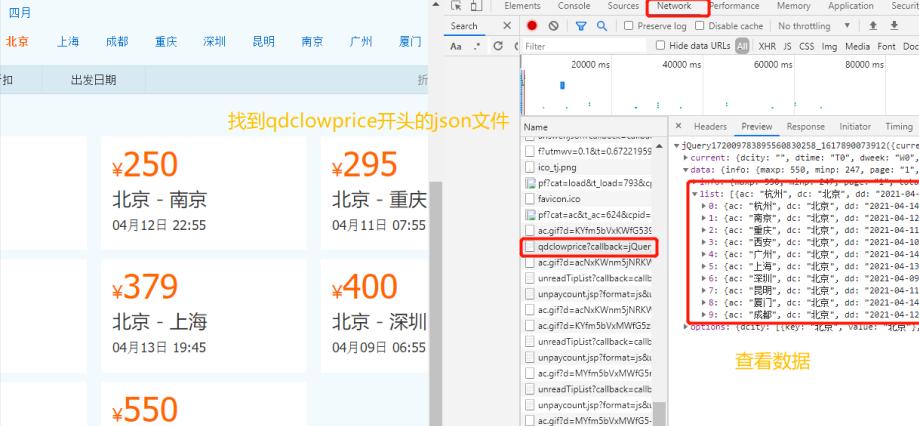Filter requests by XHR
Image resolution: width=919 pixels, height=426 pixels.
point(767,46)
